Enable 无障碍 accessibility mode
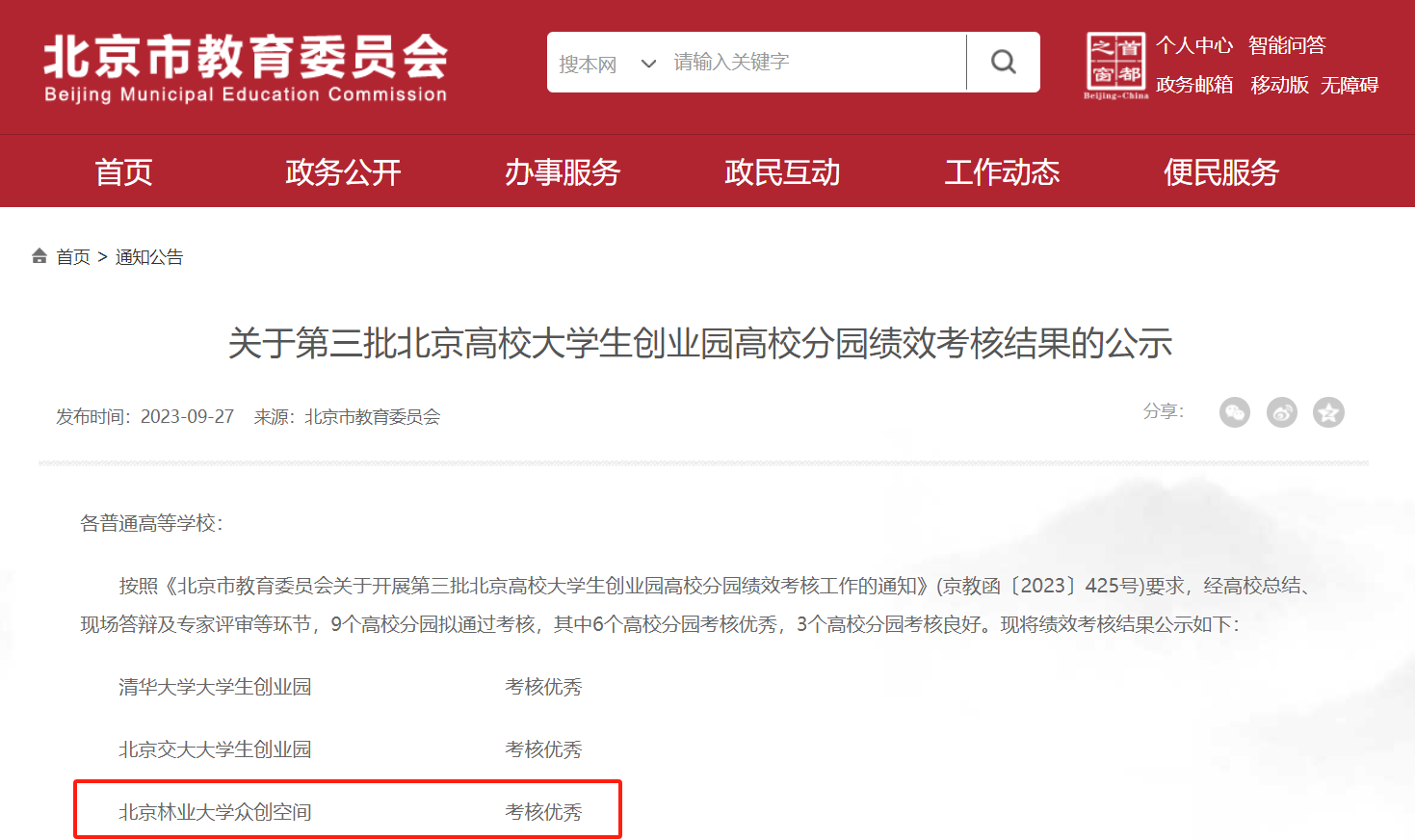Screen dimensions: 1415x840 point(1349,85)
